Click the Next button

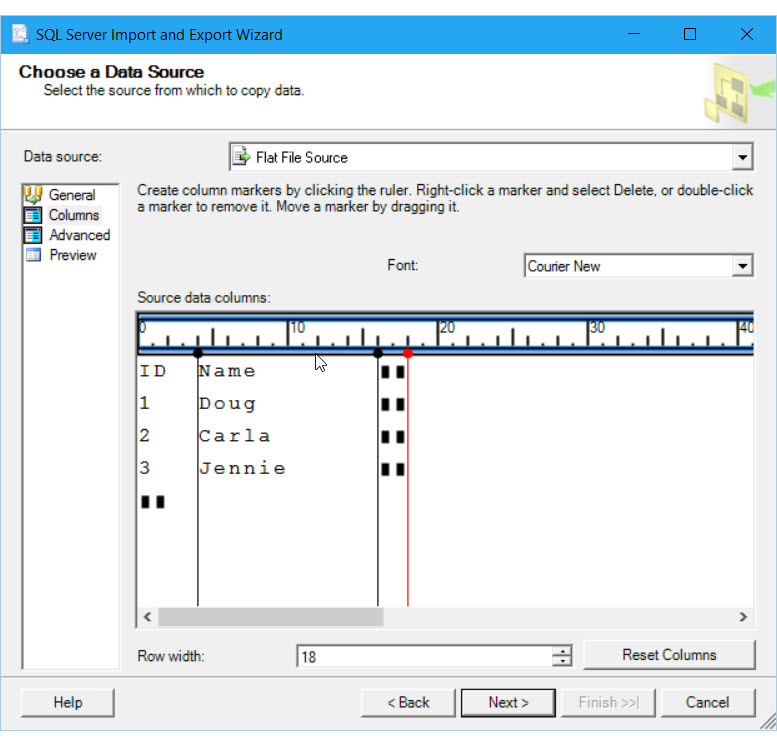pyautogui.click(x=508, y=702)
